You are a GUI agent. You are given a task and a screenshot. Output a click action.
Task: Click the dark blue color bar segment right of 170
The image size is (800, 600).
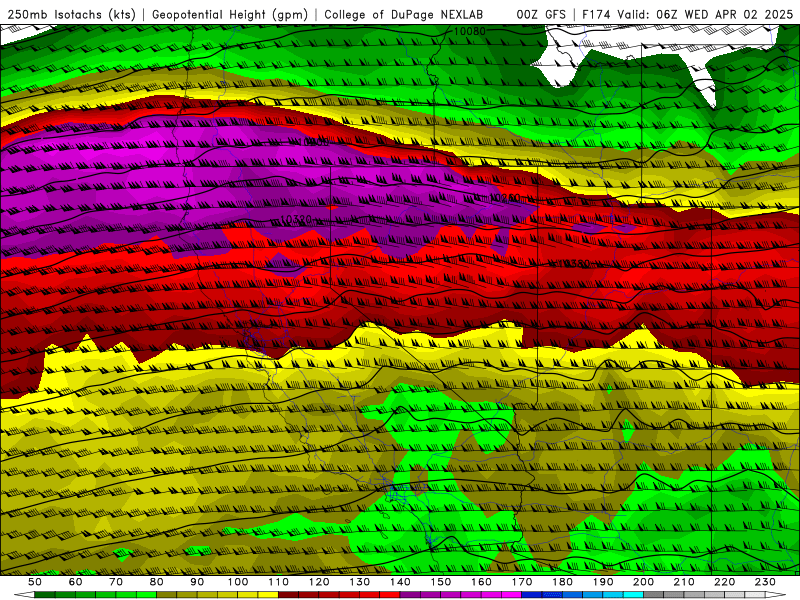(532, 595)
